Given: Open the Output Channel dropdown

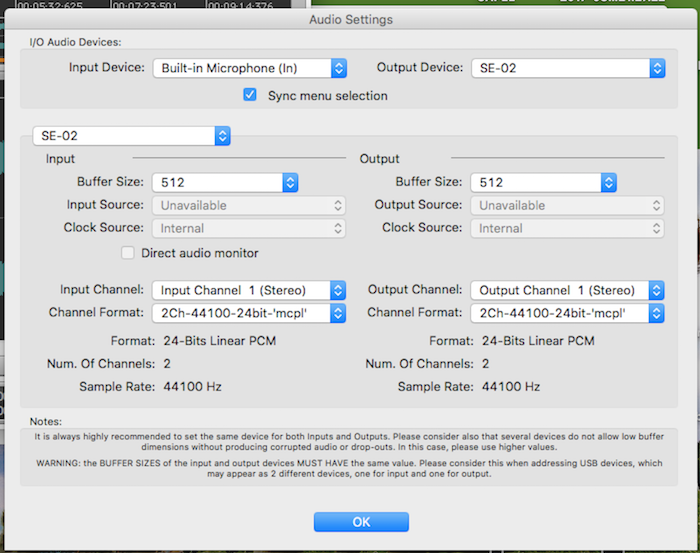Looking at the screenshot, I should 567,290.
